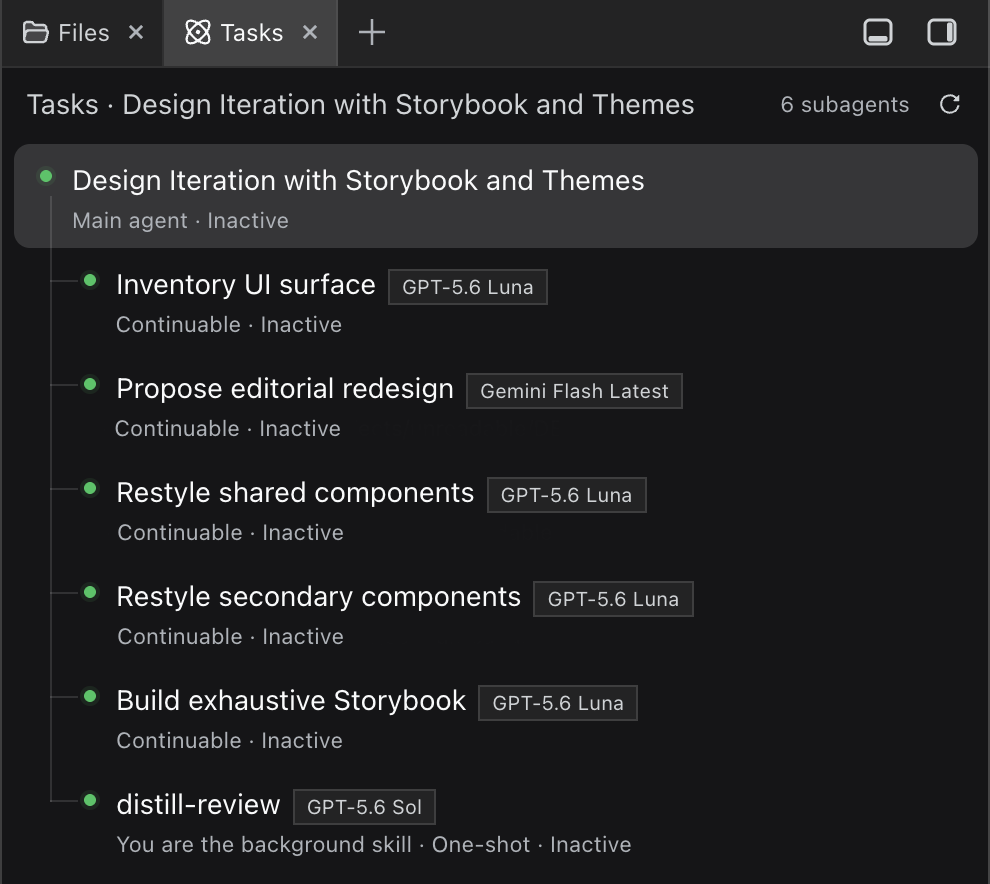The width and height of the screenshot is (990, 884).
Task: Click status dot beside Restyle secondary components
Action: point(90,592)
